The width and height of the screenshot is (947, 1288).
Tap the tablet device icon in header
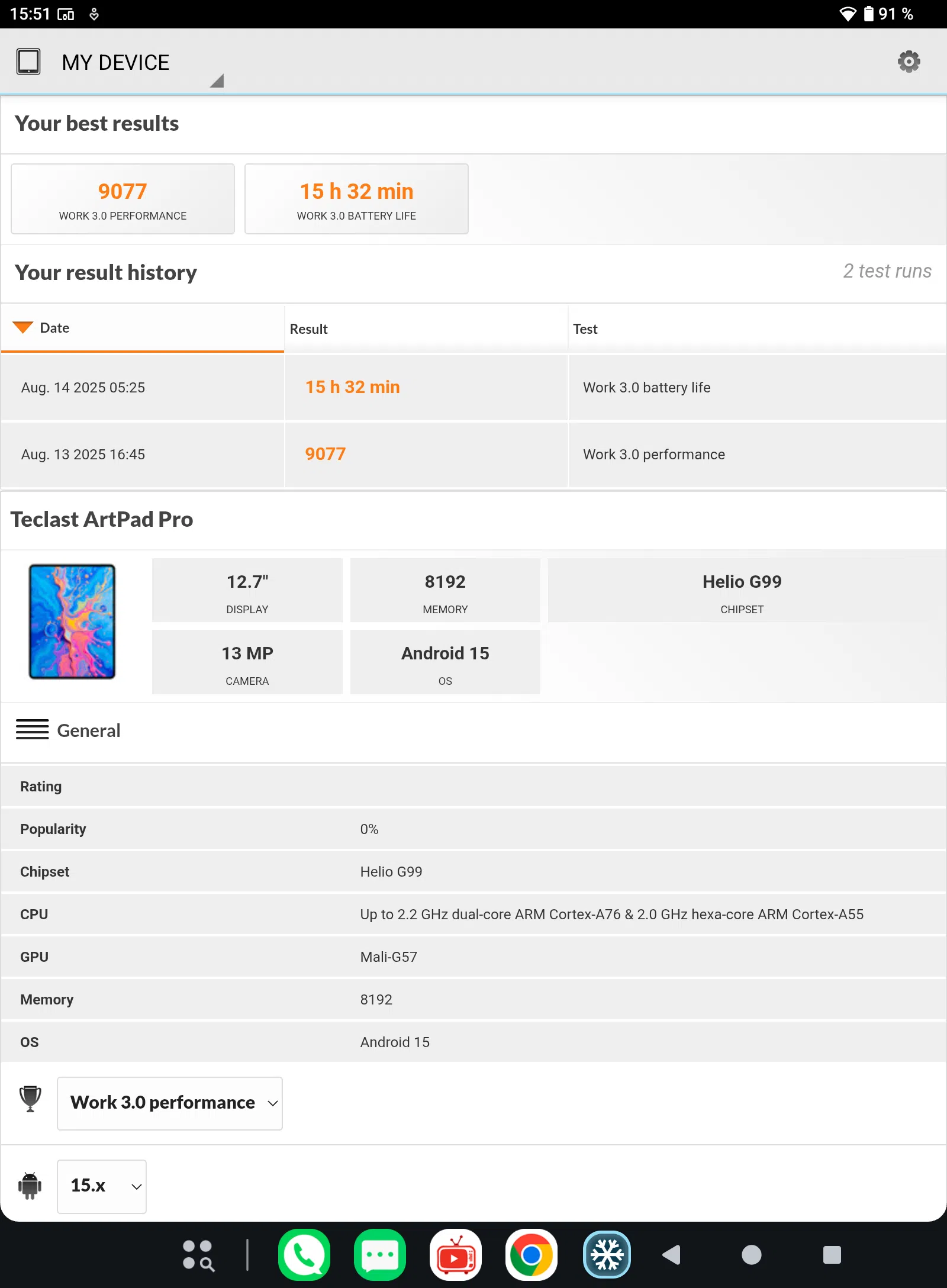28,62
